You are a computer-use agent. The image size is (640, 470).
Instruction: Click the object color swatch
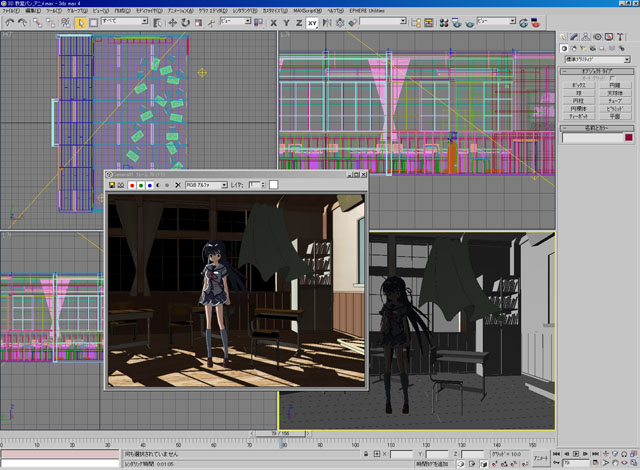629,138
